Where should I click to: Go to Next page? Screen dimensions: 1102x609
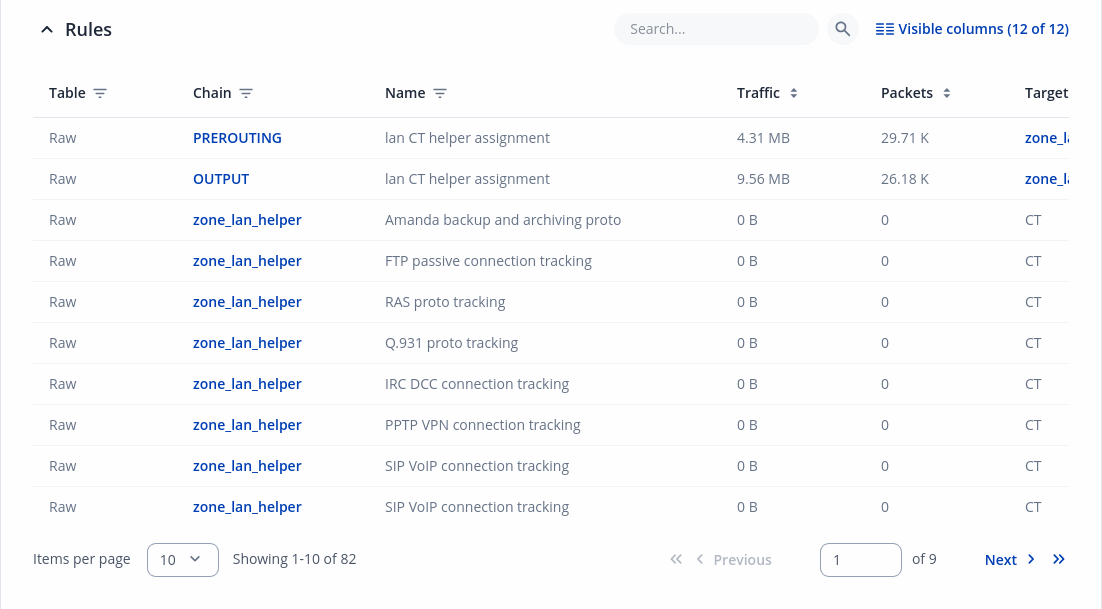point(1009,560)
